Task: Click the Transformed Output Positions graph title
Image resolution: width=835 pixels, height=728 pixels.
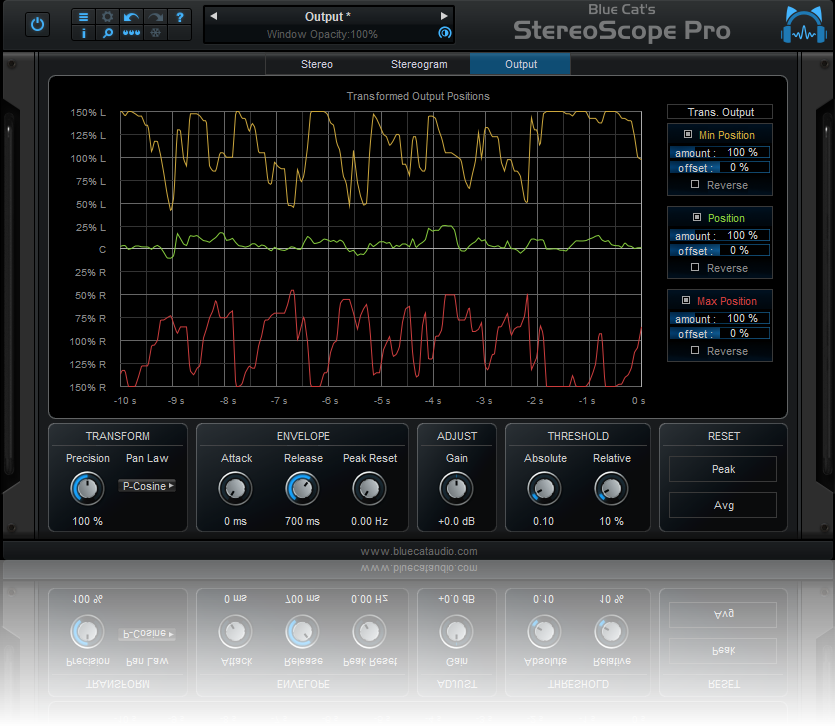Action: [418, 96]
